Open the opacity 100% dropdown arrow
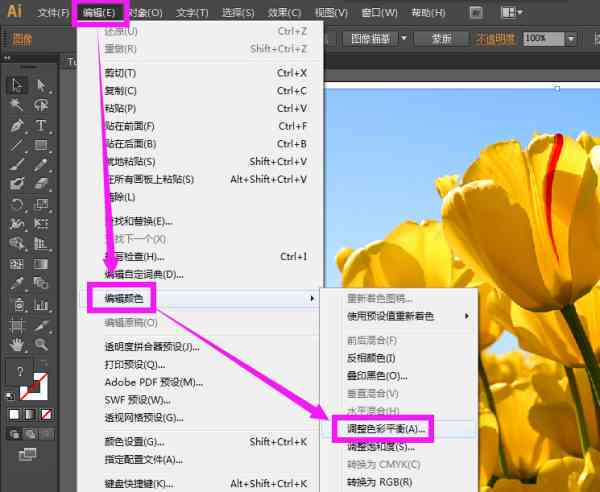600x492 pixels. (571, 39)
